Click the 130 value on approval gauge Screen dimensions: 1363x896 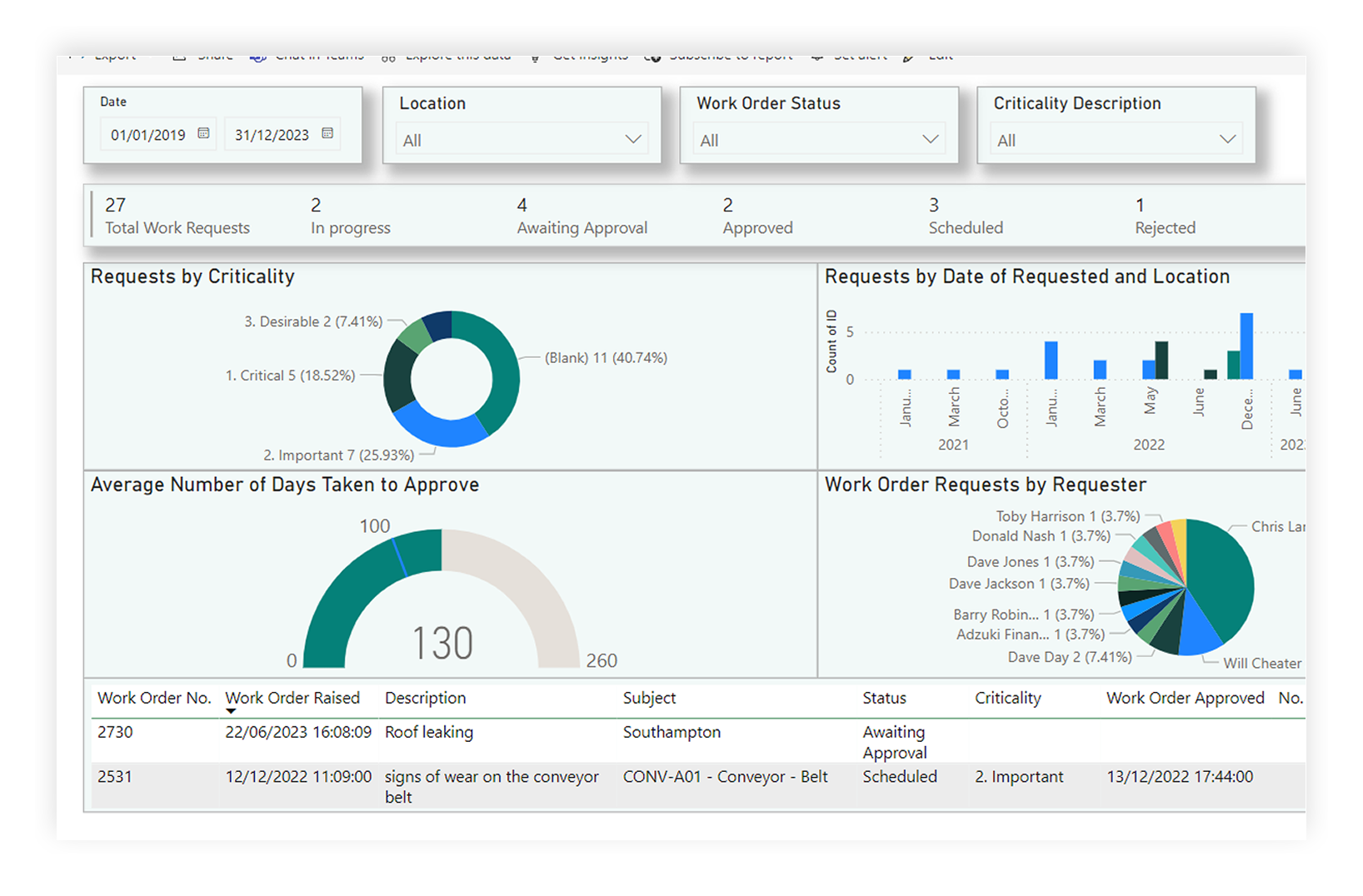[442, 643]
